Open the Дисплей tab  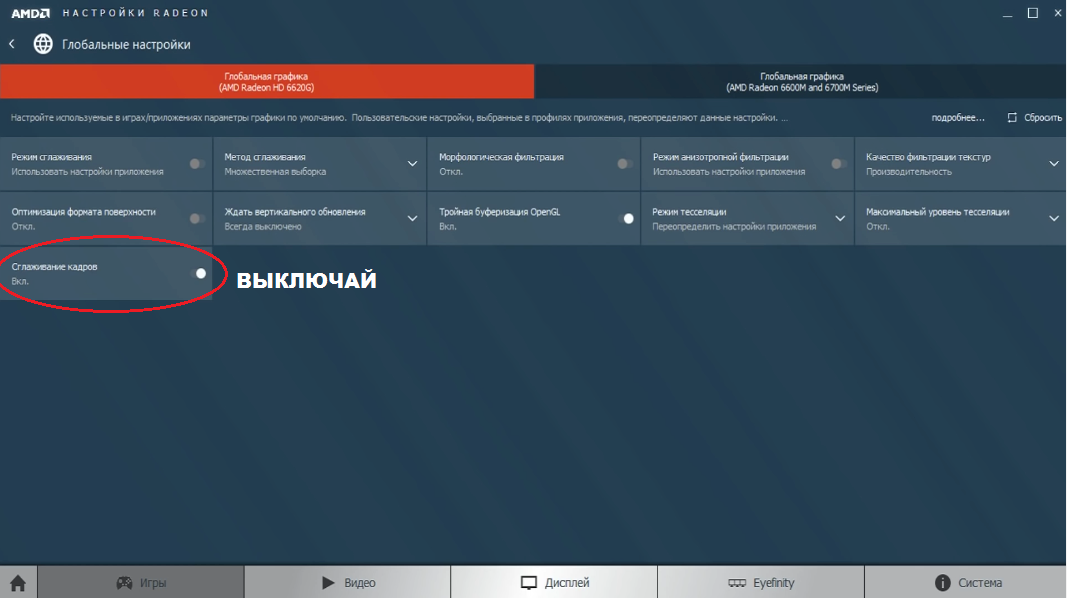point(554,582)
